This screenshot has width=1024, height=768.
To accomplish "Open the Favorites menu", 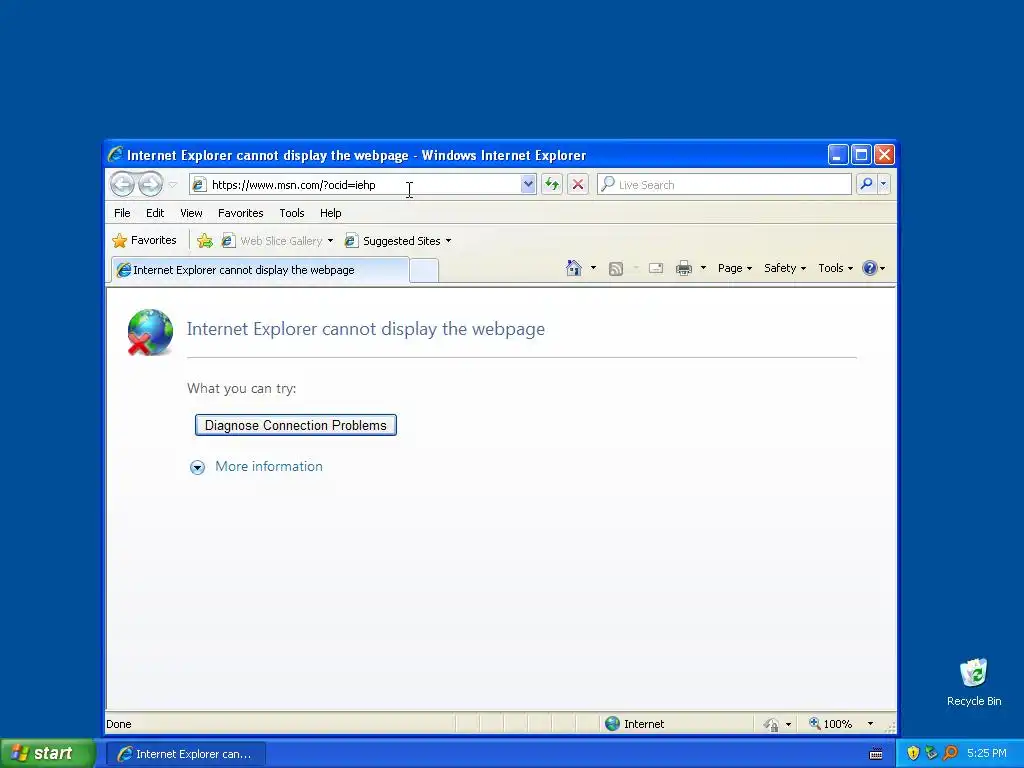I will pyautogui.click(x=240, y=213).
